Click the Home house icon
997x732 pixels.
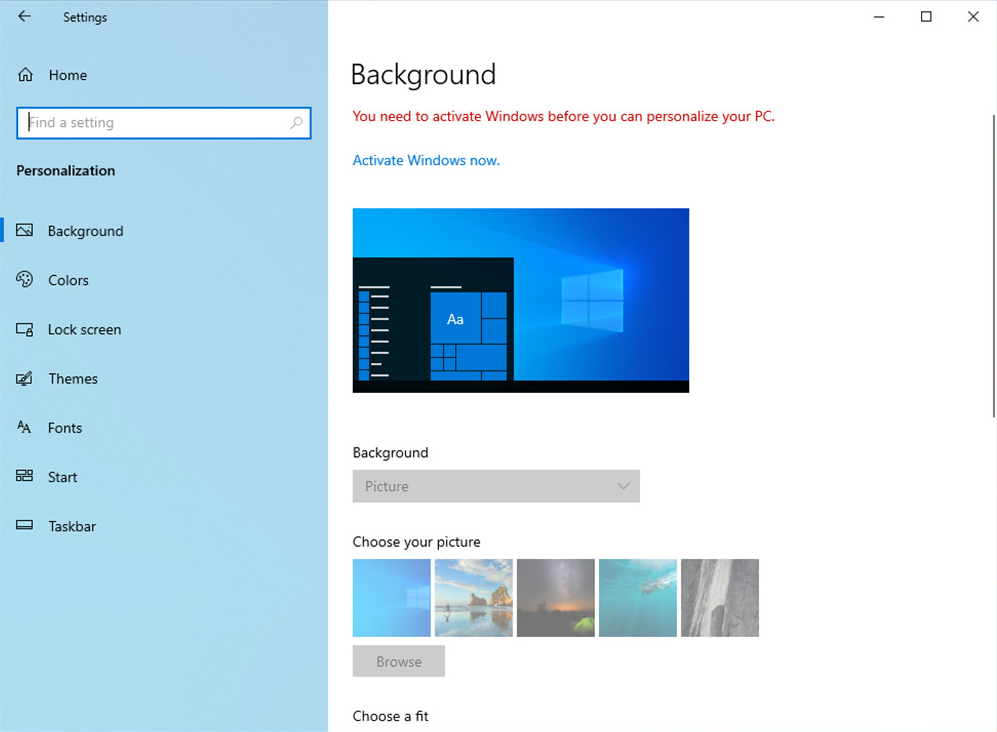click(25, 75)
